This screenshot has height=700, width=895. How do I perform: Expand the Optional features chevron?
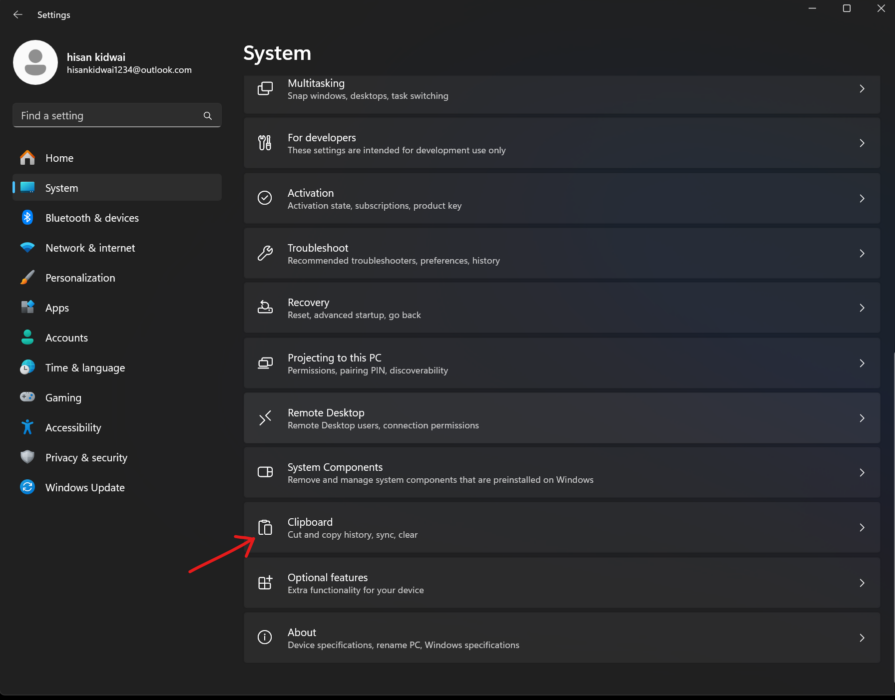tap(861, 582)
